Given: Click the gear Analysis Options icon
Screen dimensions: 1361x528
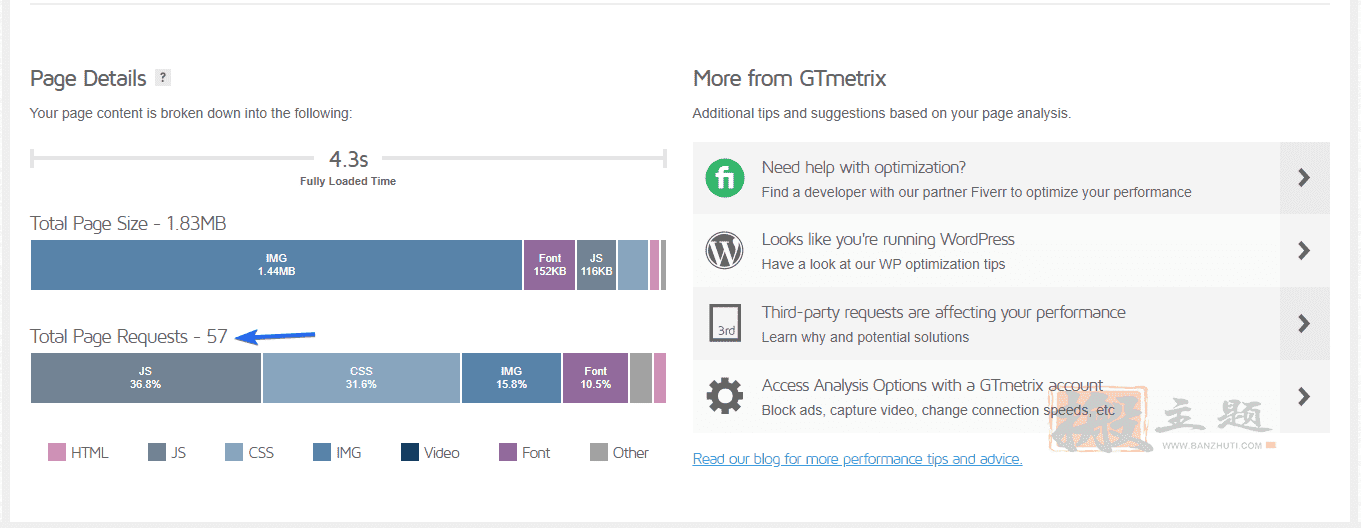Looking at the screenshot, I should (725, 396).
